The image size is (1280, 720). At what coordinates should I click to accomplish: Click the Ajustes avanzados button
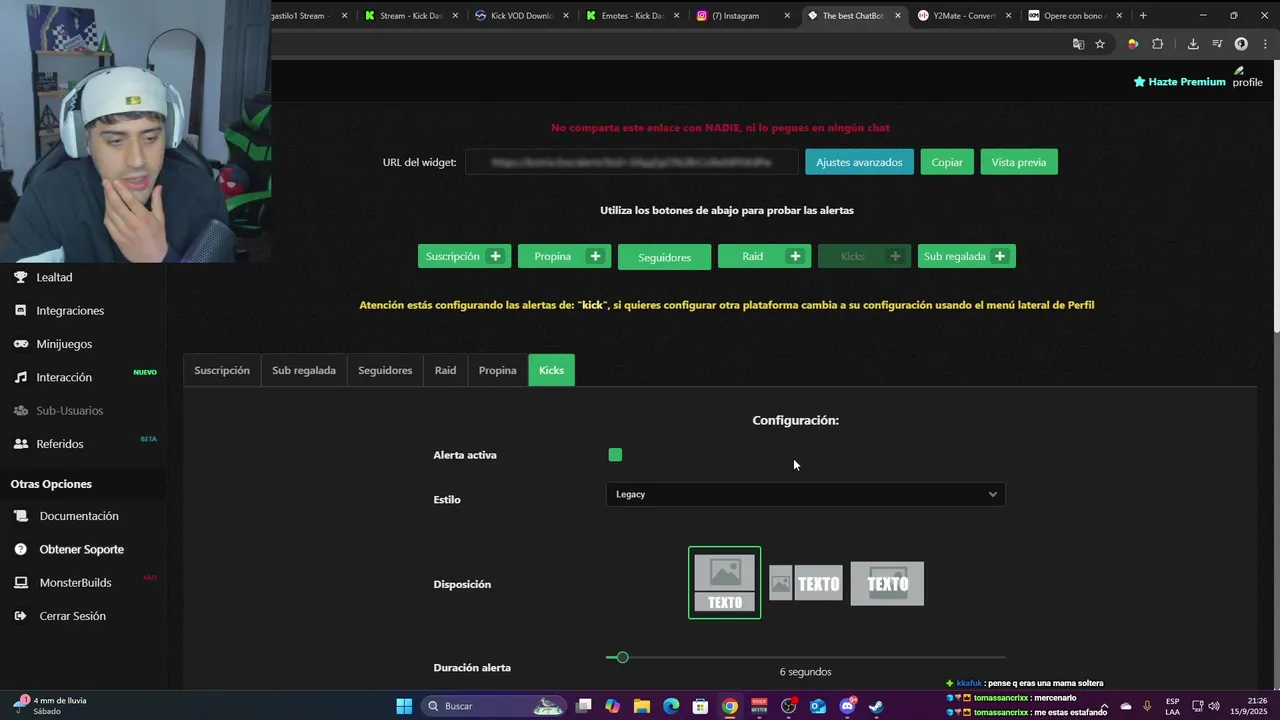tap(859, 162)
